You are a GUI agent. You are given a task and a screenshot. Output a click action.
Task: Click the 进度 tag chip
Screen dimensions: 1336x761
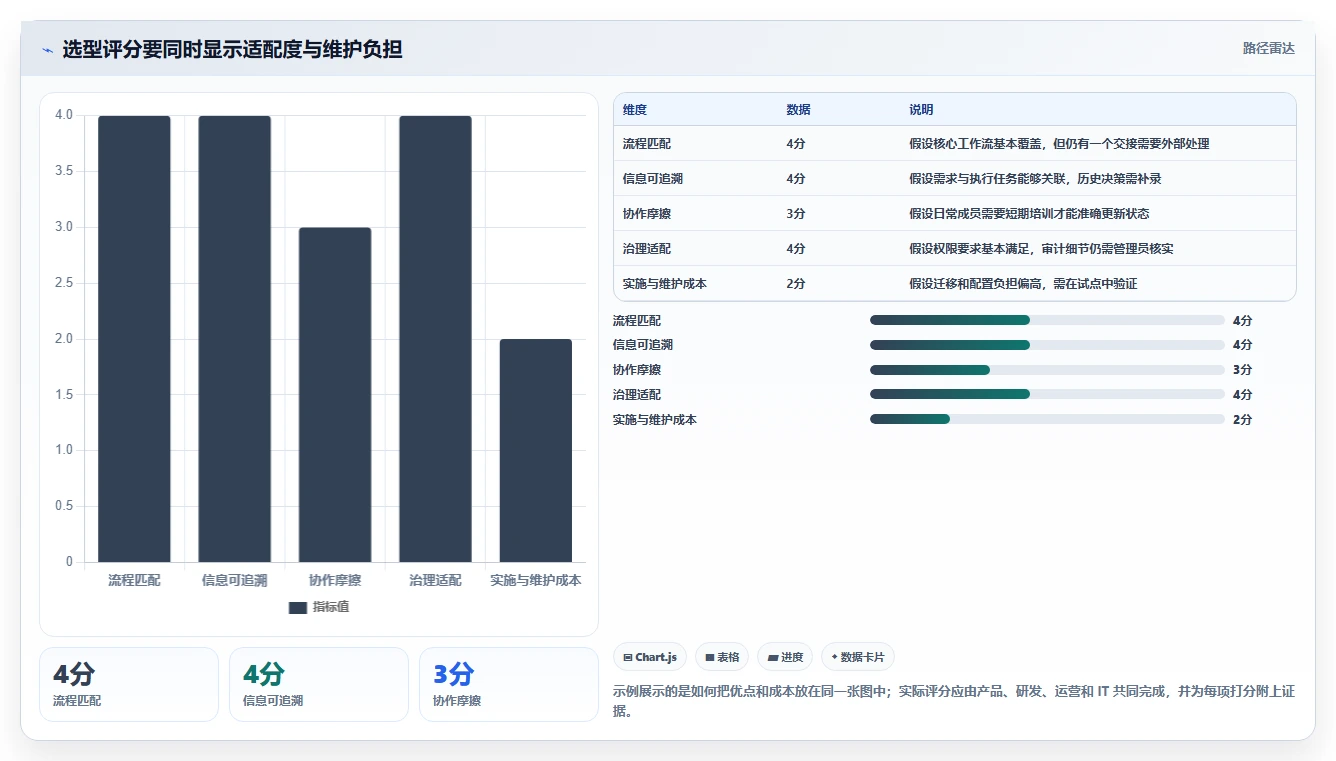pos(785,657)
